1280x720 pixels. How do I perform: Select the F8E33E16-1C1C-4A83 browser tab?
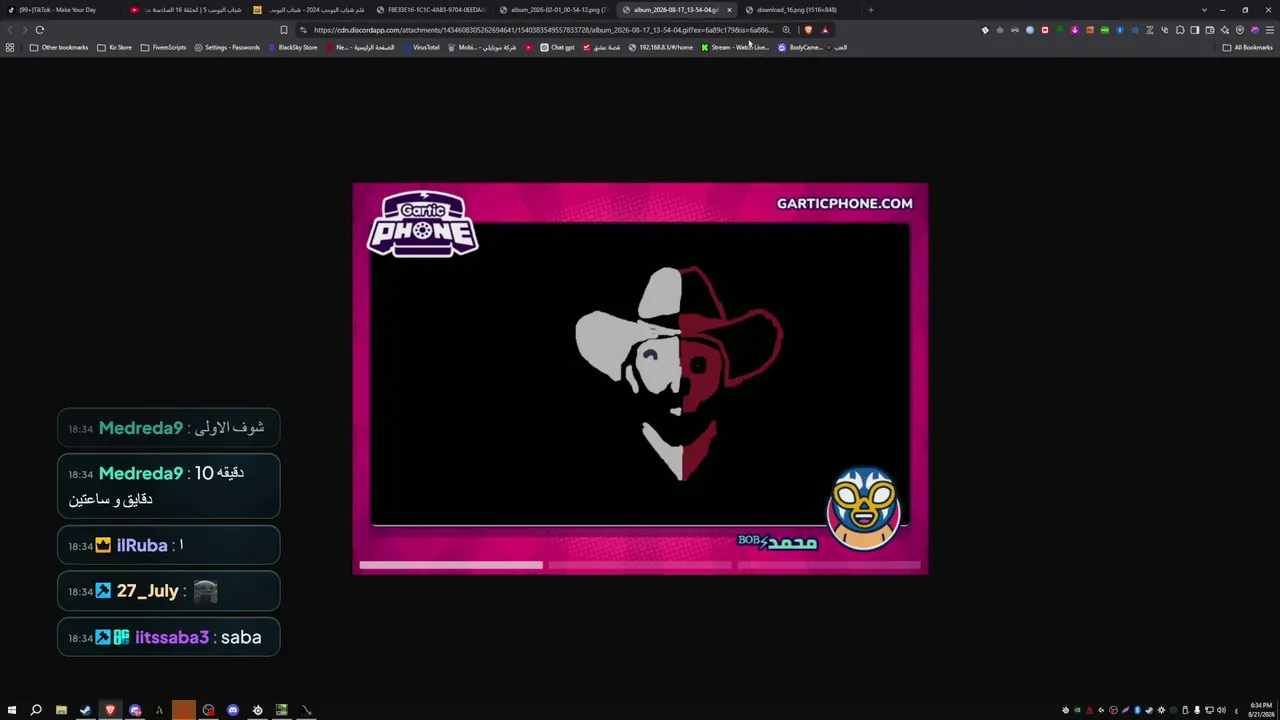433,10
